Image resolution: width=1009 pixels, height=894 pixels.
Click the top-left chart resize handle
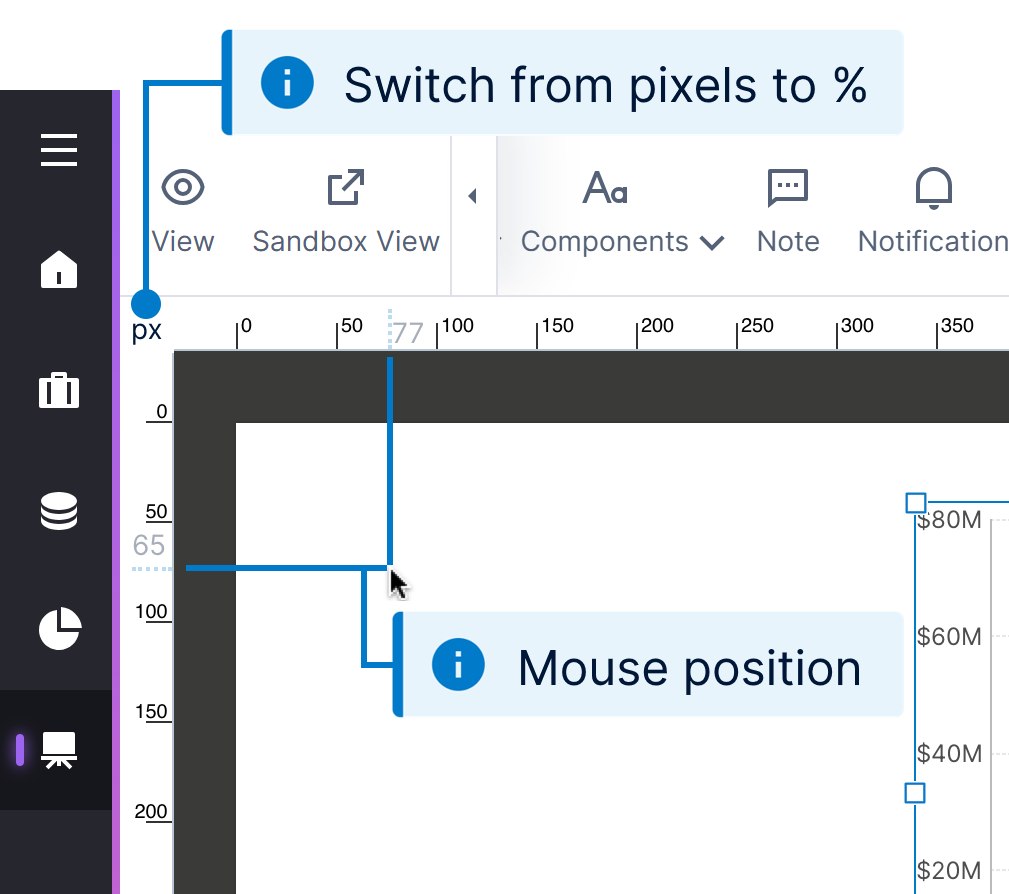click(x=915, y=502)
